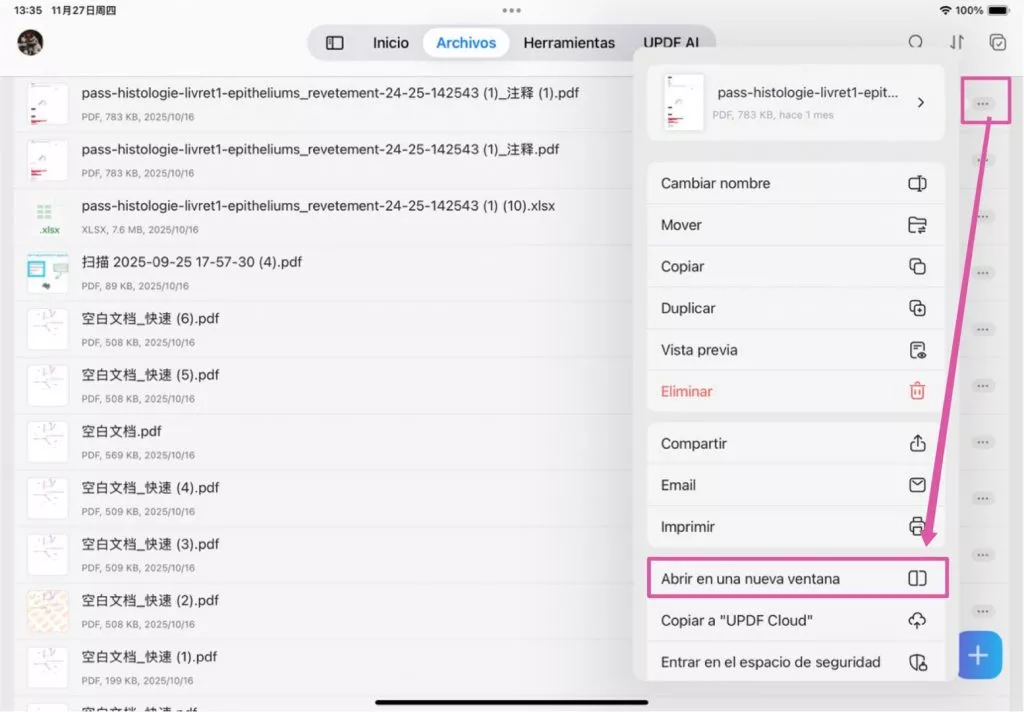Click the sort order icon
Viewport: 1024px width, 712px height.
(957, 42)
